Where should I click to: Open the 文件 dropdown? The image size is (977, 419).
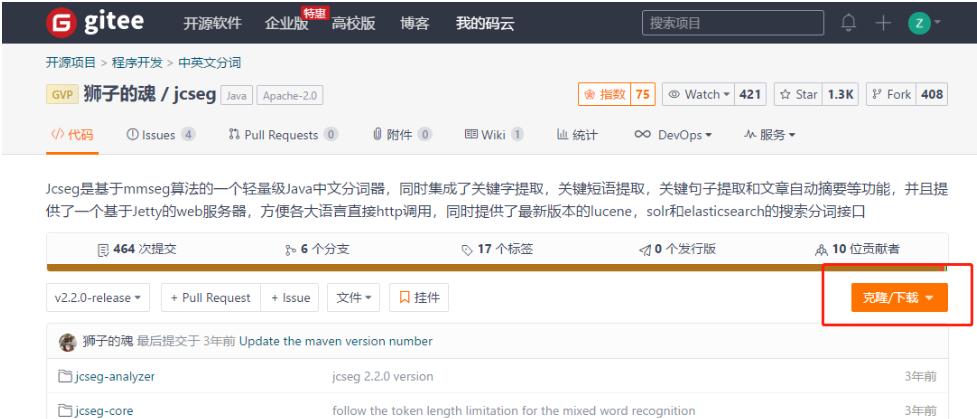354,297
